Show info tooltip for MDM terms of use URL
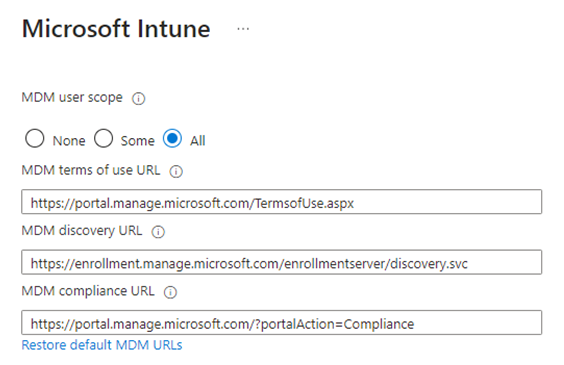Screen dimensions: 564x365 [x=176, y=171]
